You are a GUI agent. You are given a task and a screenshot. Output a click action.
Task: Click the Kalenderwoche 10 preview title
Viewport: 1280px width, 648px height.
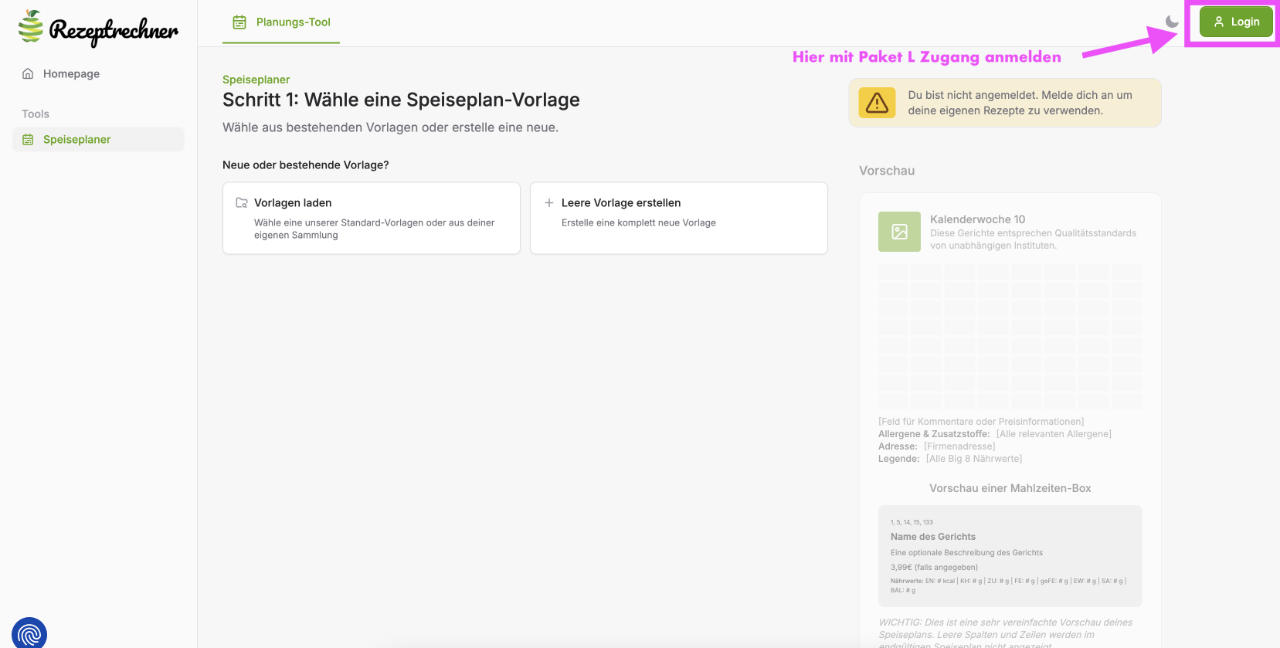(x=977, y=219)
